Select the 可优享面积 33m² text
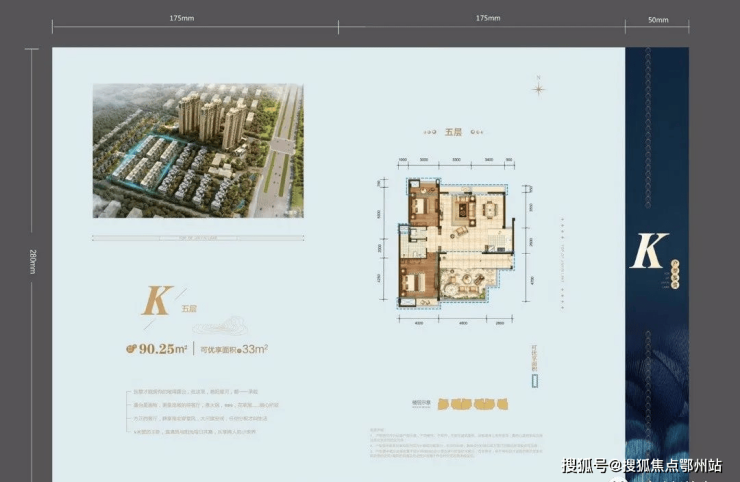 click(234, 349)
